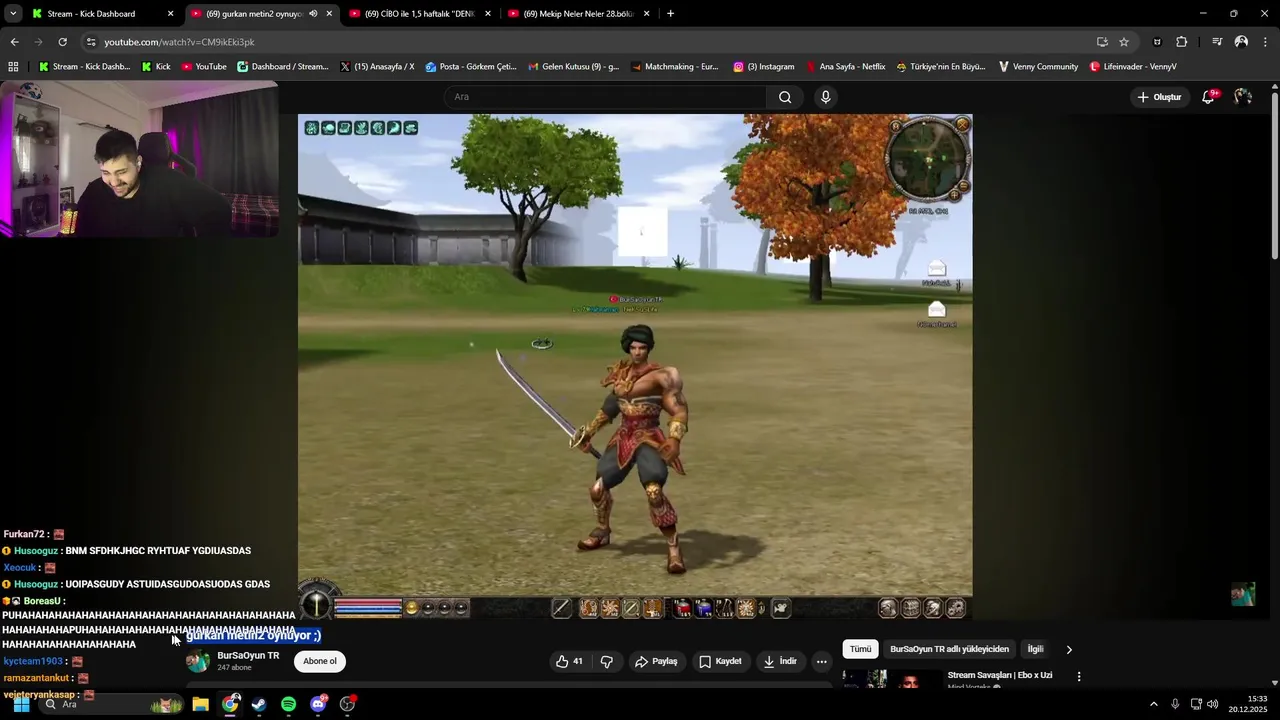Screen dimensions: 1280x720
Task: Click the playing Metin2 video player
Action: tap(635, 367)
